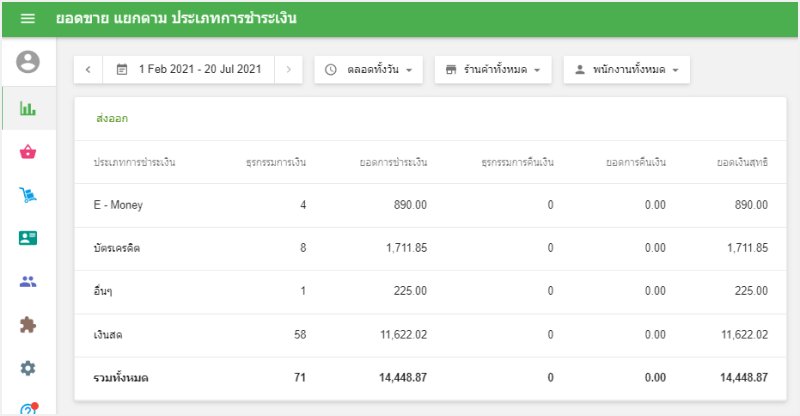Viewport: 800px width, 416px height.
Task: Select the อื่นๆ row label
Action: [x=103, y=291]
